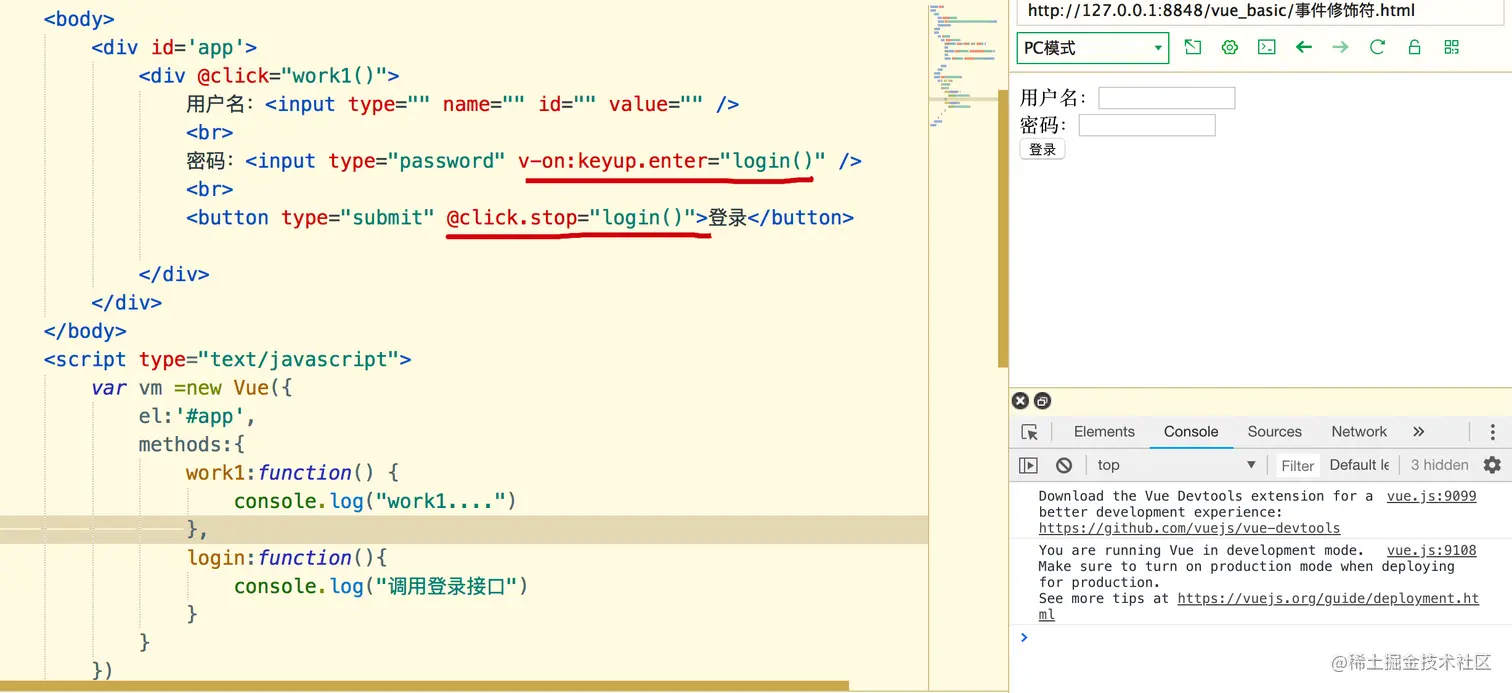This screenshot has width=1512, height=693.
Task: Click the editor vertical scrollbar thumb
Action: [x=1003, y=228]
